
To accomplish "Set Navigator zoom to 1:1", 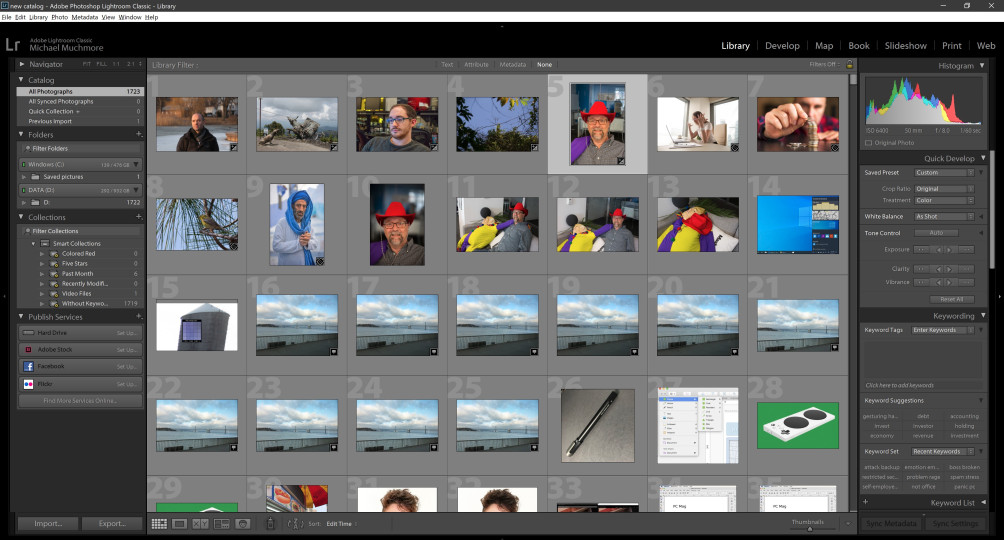I will 116,64.
